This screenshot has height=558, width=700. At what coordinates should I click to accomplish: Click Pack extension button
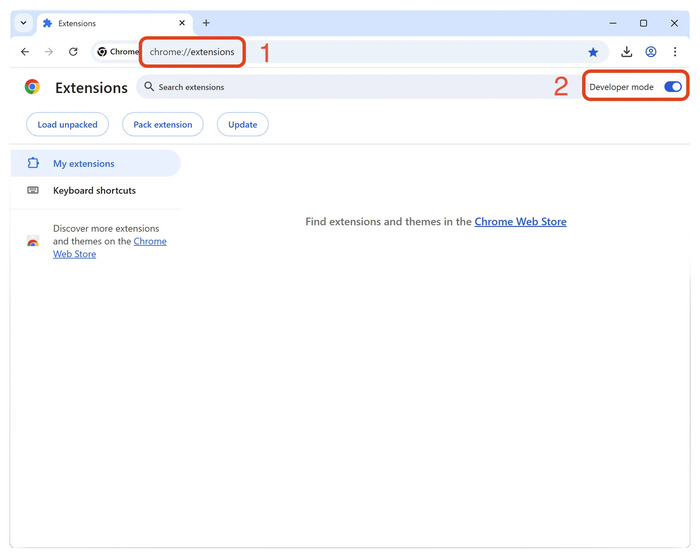coord(163,125)
